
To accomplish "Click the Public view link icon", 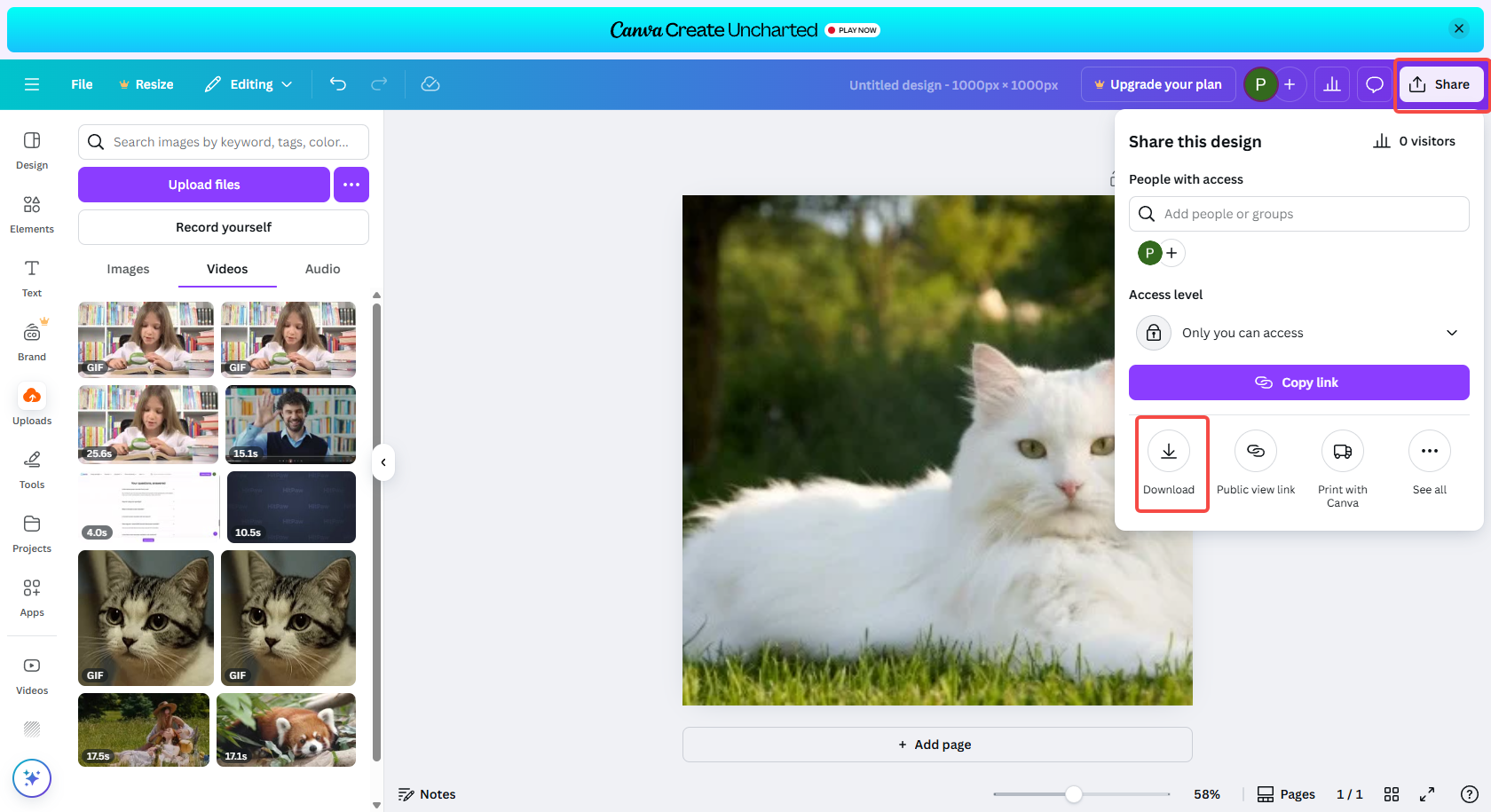I will (x=1256, y=451).
